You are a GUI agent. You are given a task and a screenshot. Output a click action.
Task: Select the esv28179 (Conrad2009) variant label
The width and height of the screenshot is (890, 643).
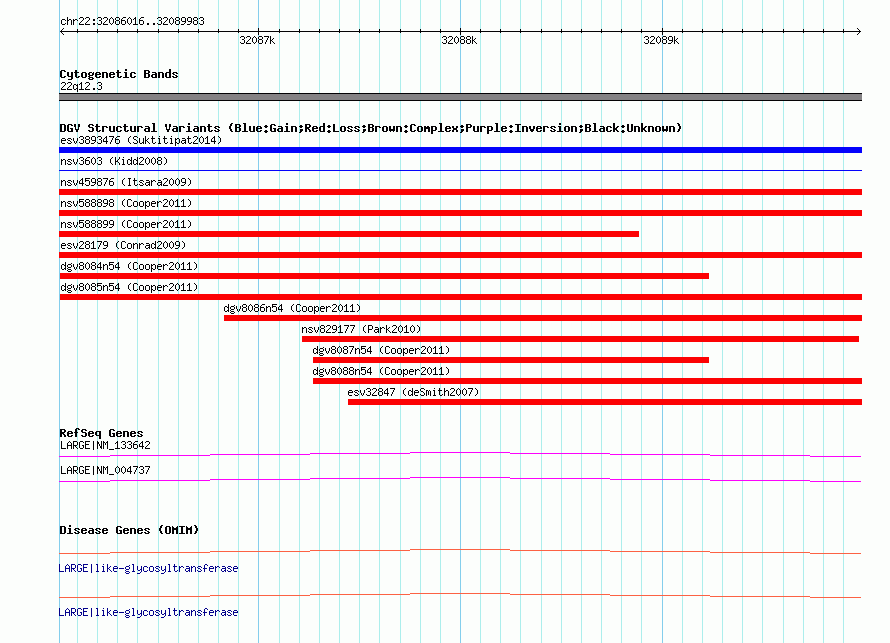[123, 245]
